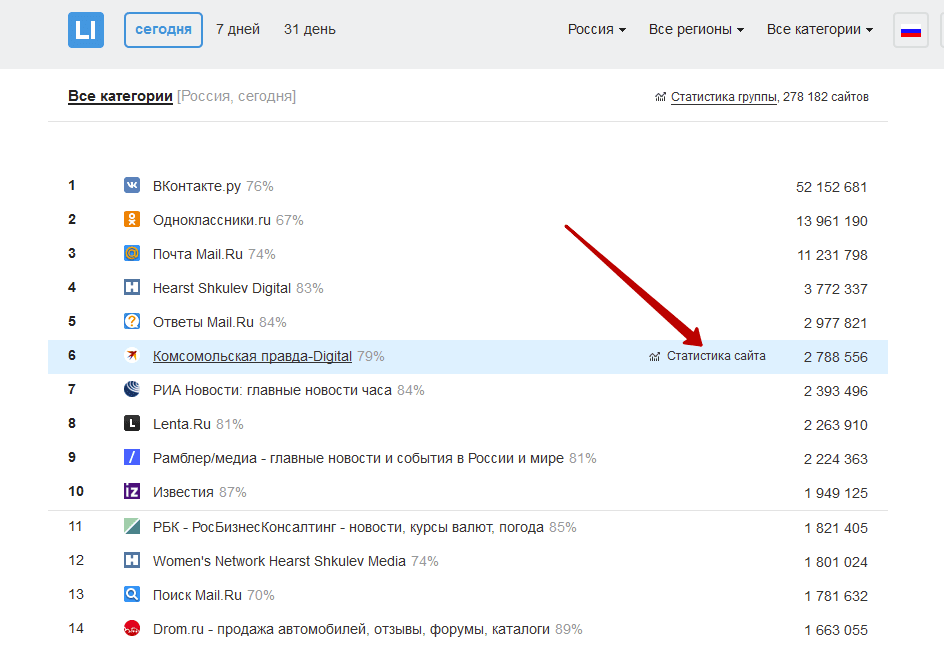Click the Pochta Mail.Ru icon

pyautogui.click(x=132, y=254)
